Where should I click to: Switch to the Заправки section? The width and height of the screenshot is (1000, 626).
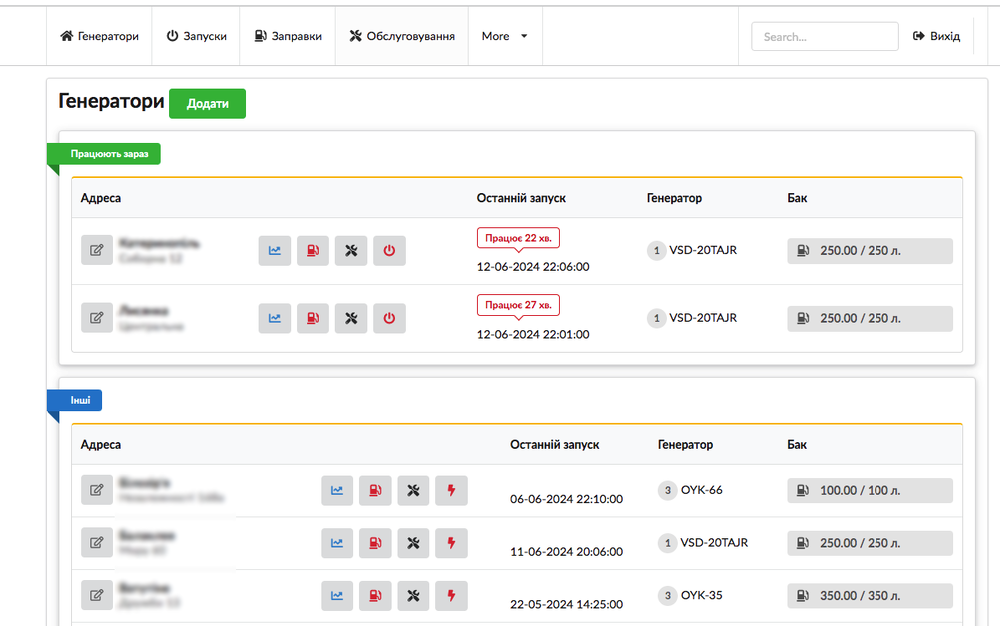(288, 36)
